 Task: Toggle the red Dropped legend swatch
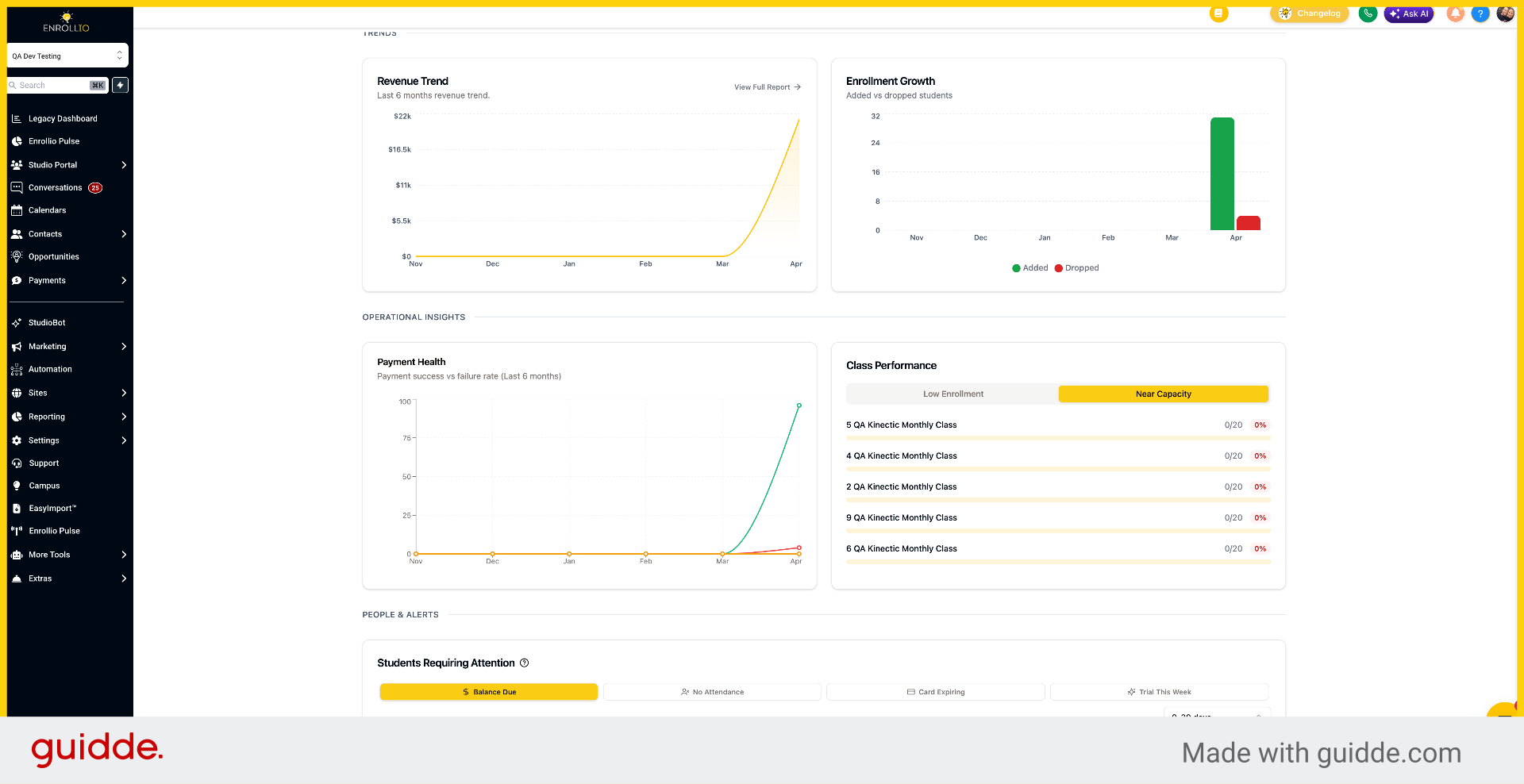[x=1058, y=268]
